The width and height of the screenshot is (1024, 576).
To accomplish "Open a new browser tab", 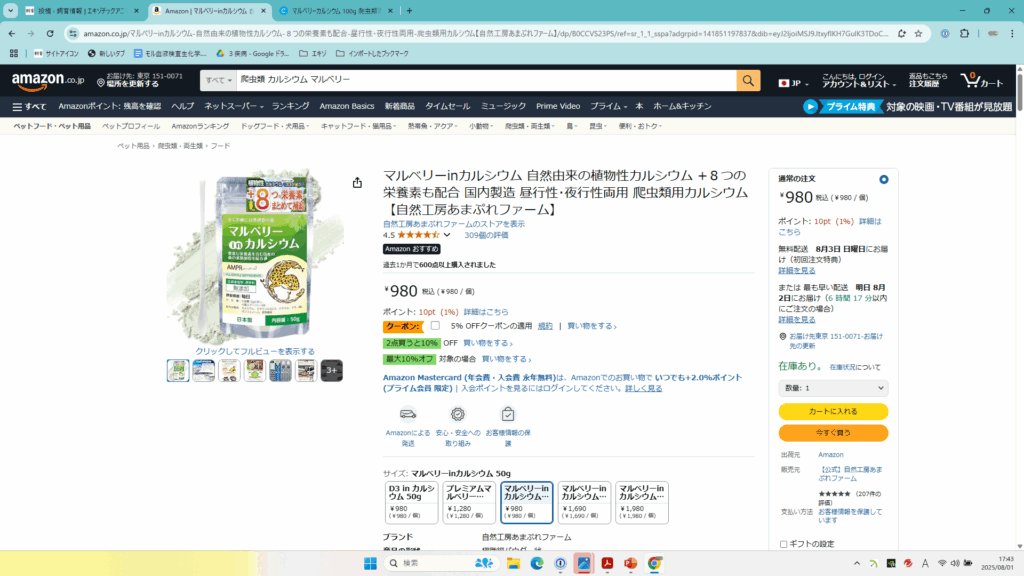I will 409,10.
